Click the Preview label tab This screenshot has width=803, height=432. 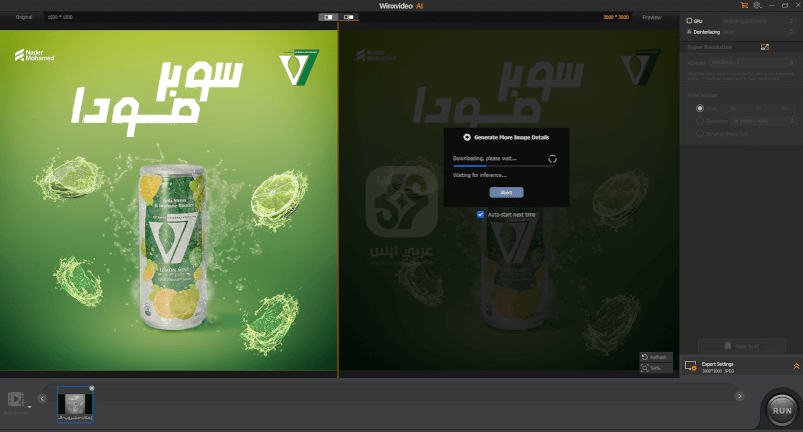coord(651,17)
